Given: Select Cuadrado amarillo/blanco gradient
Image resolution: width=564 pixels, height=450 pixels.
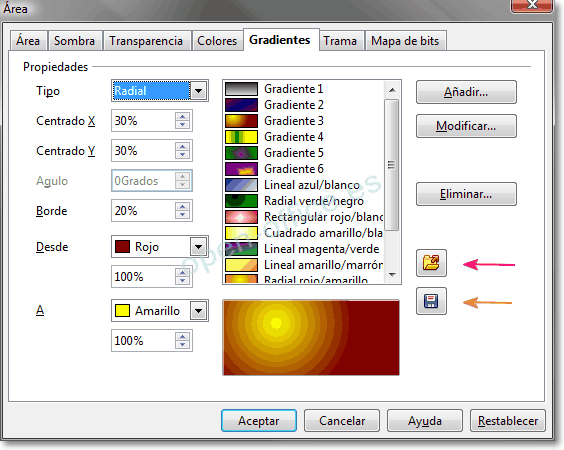Looking at the screenshot, I should [304, 233].
